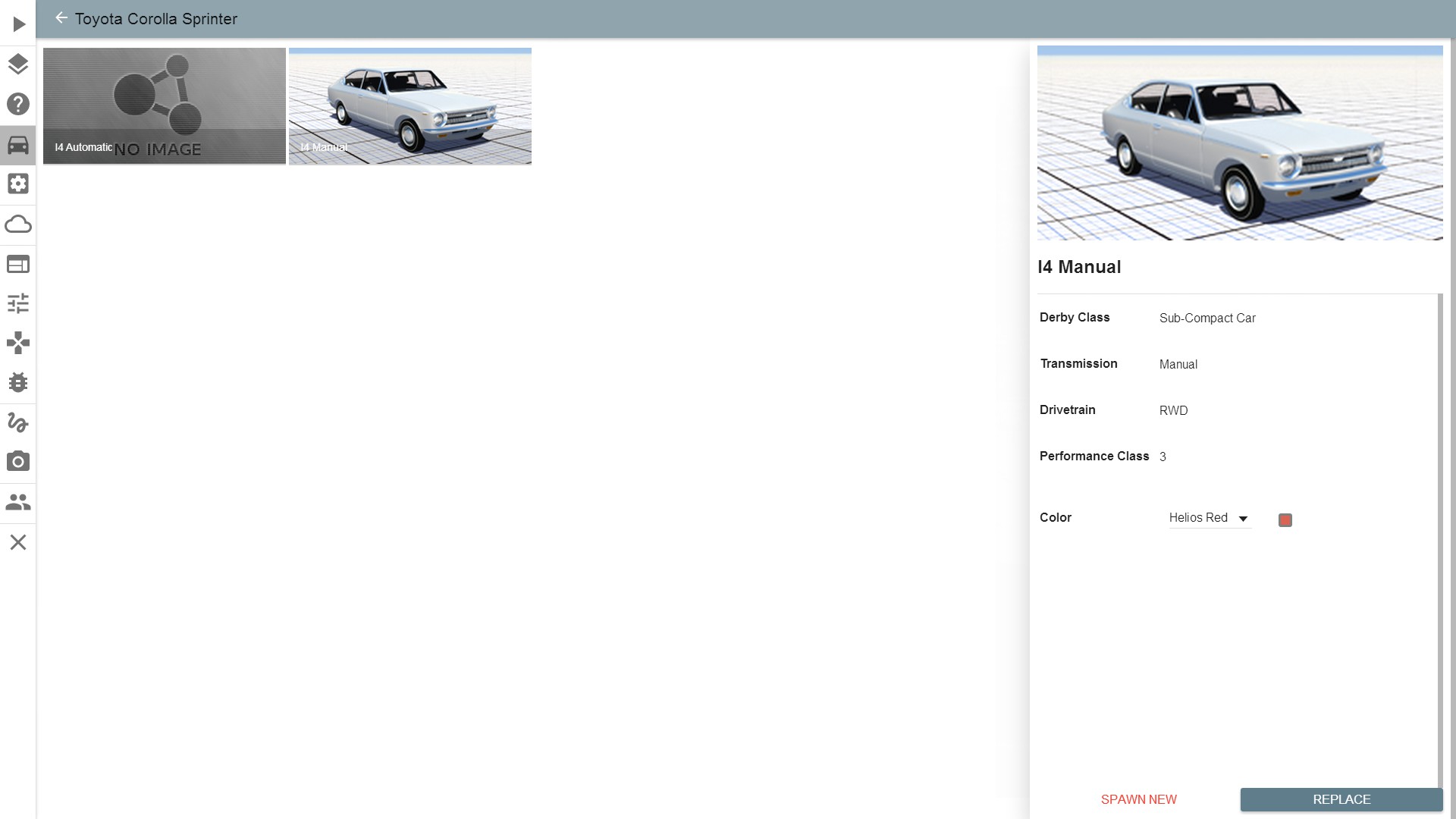Click the REPLACE button

pyautogui.click(x=1341, y=799)
